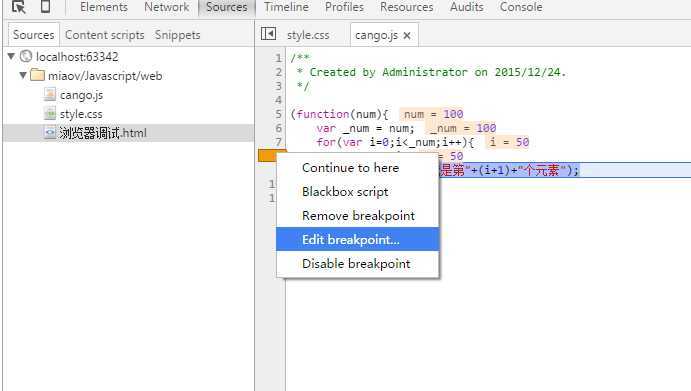The width and height of the screenshot is (691, 391).
Task: Open the Timeline panel
Action: [x=286, y=7]
